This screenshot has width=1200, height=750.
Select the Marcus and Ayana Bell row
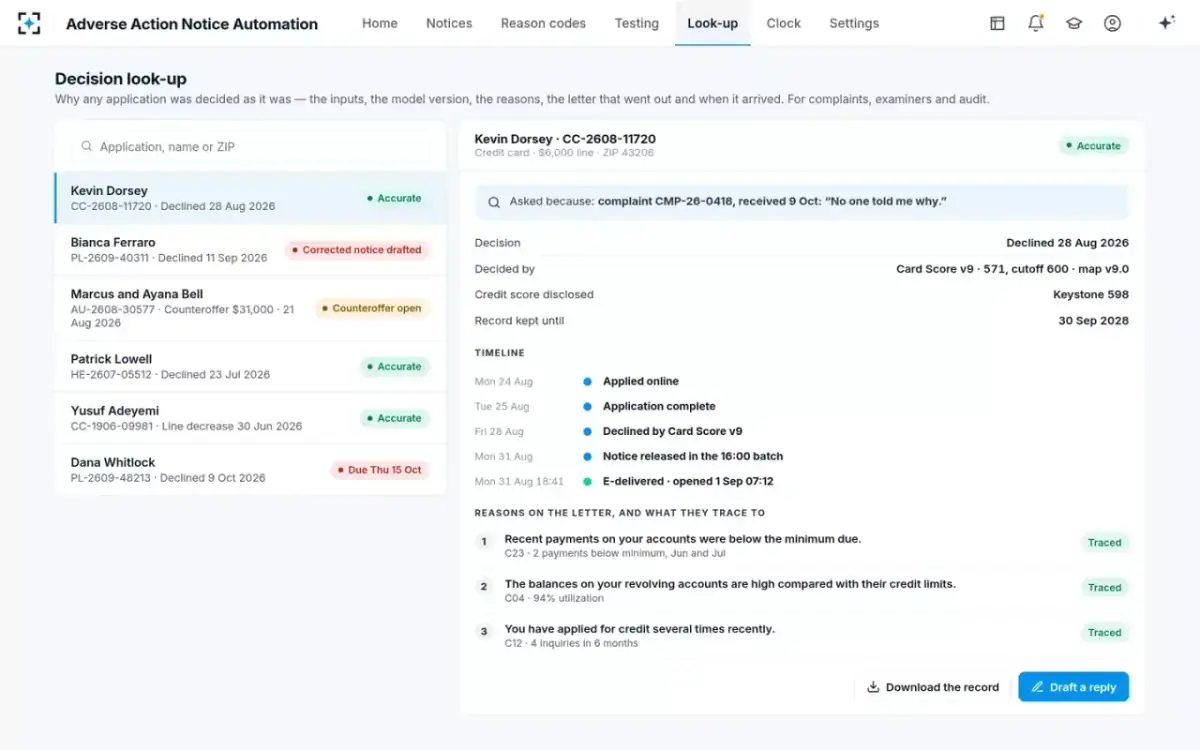[x=251, y=308]
